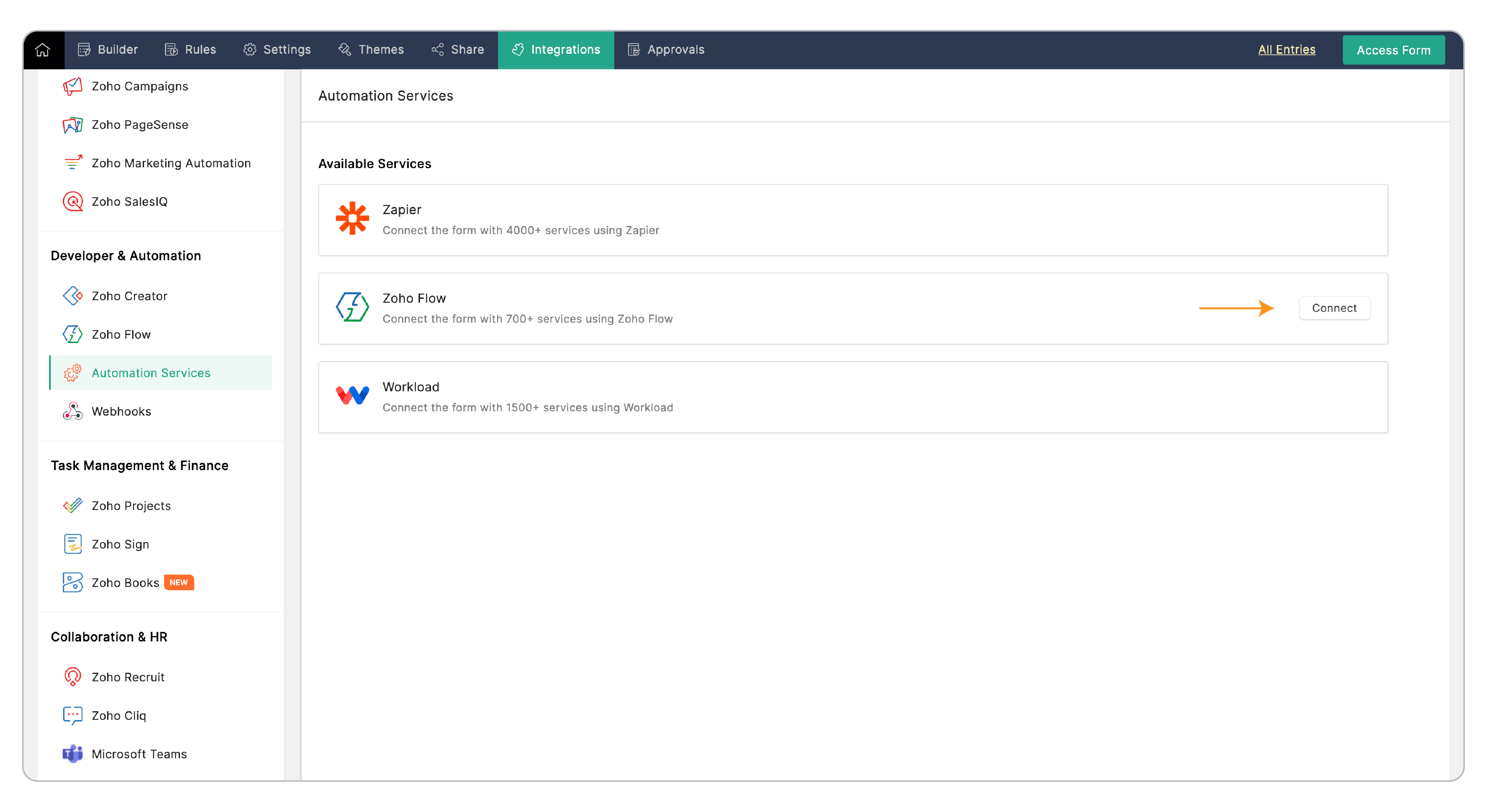
Task: Switch to the Builder tab
Action: tap(108, 50)
